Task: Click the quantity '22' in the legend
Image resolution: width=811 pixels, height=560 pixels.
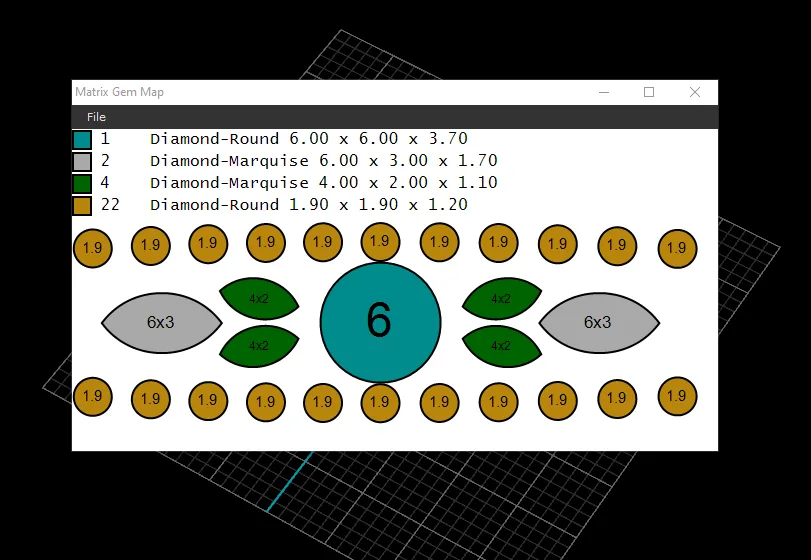Action: [x=110, y=205]
